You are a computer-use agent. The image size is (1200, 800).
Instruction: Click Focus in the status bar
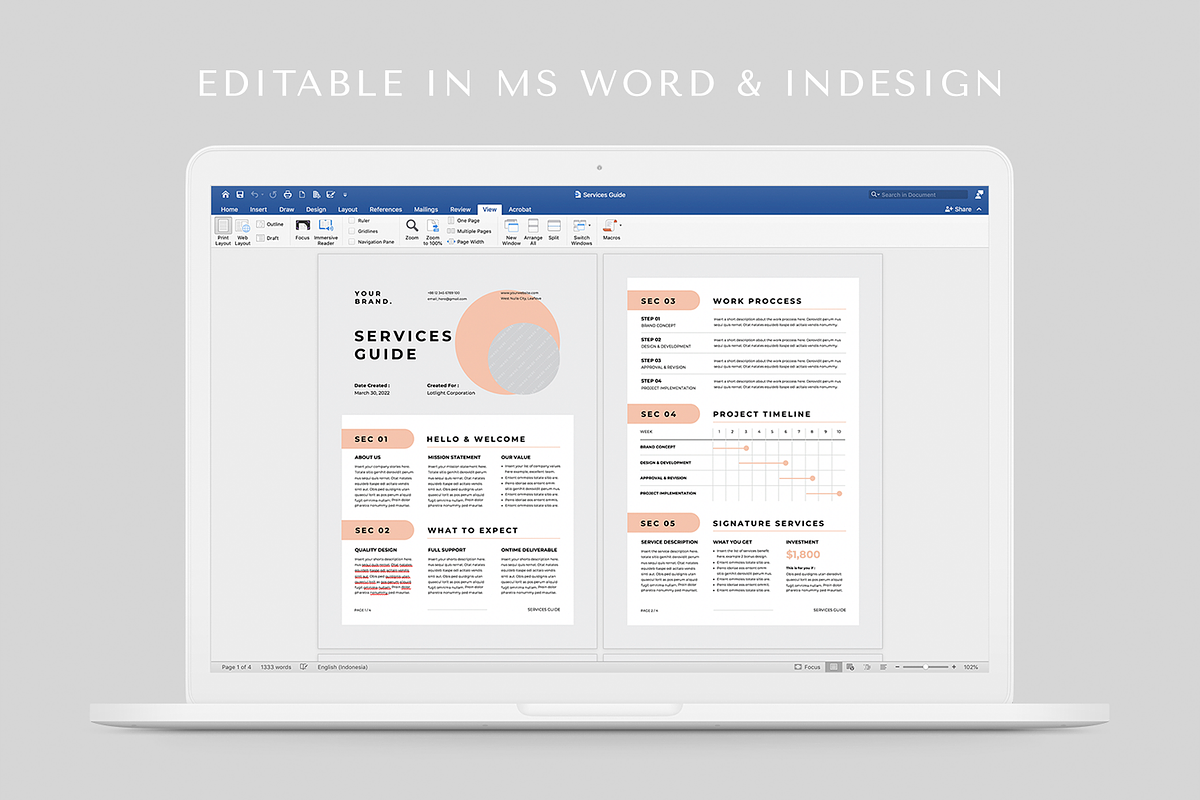(x=807, y=667)
